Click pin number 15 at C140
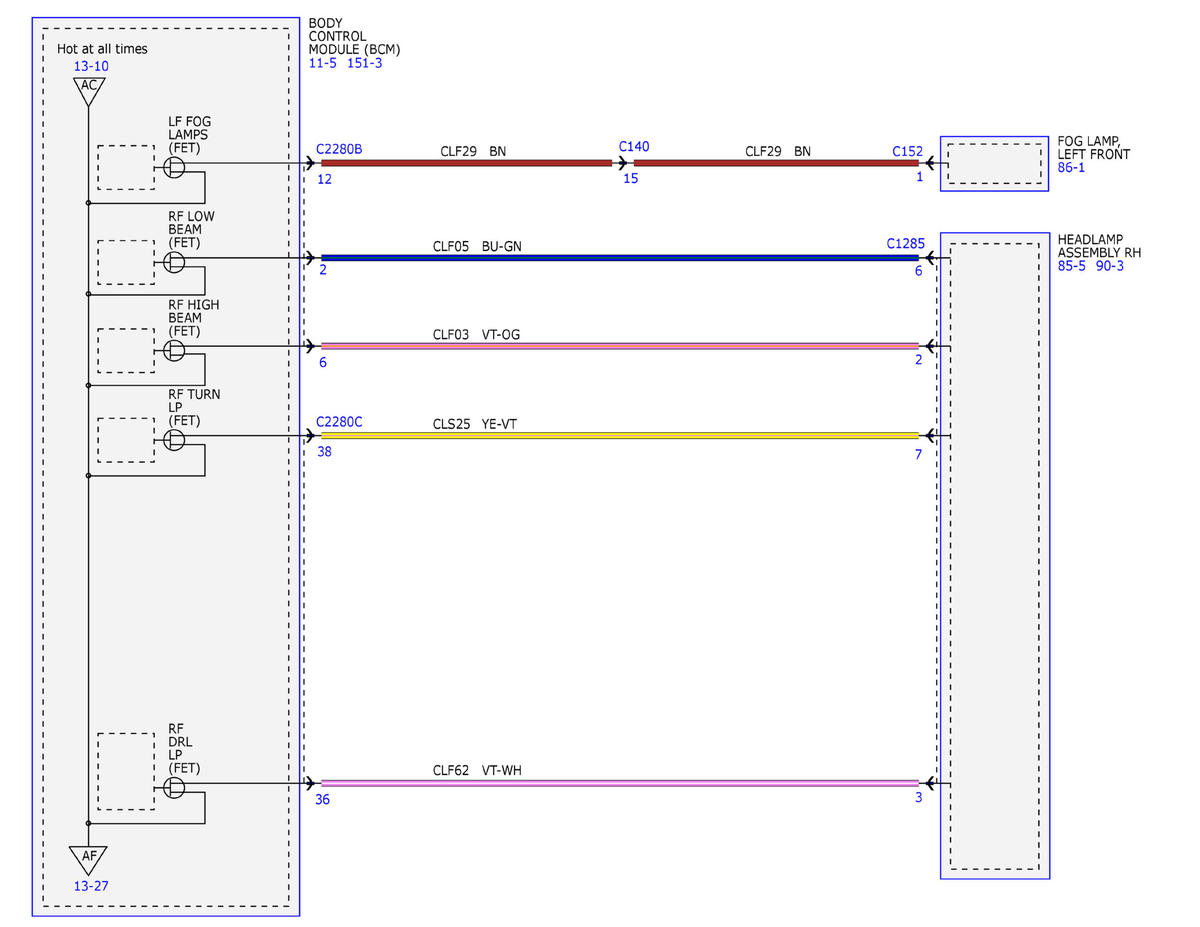1200x927 pixels. pos(630,179)
